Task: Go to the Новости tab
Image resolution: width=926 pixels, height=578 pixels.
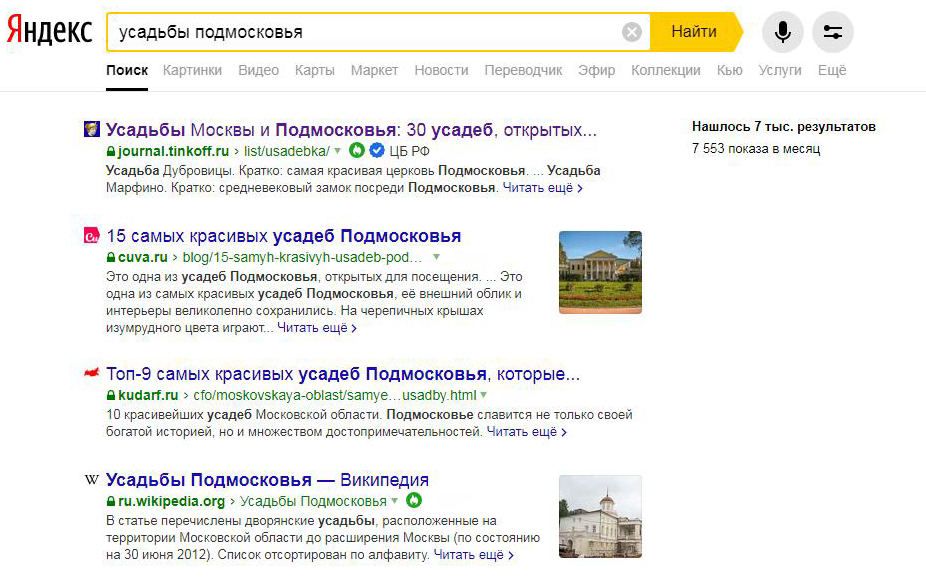Action: pos(441,70)
